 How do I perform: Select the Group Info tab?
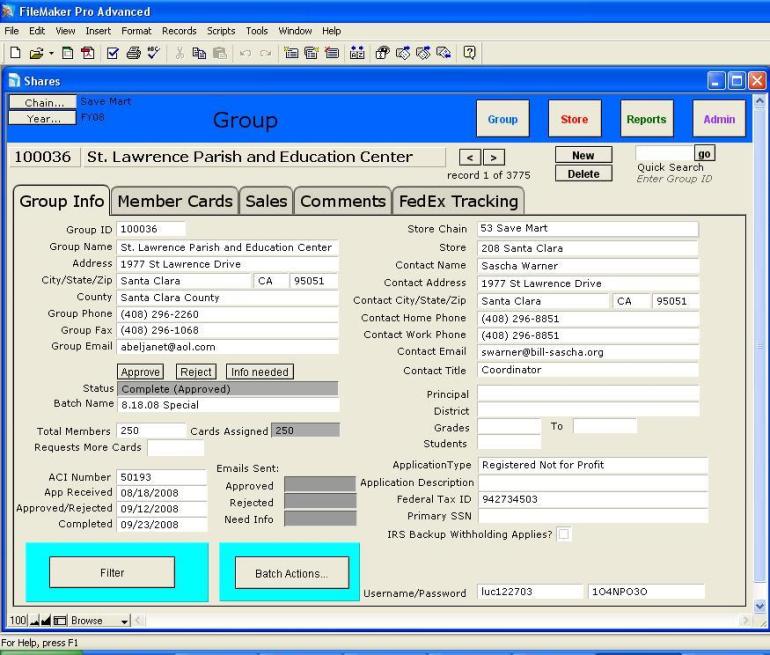coord(61,201)
